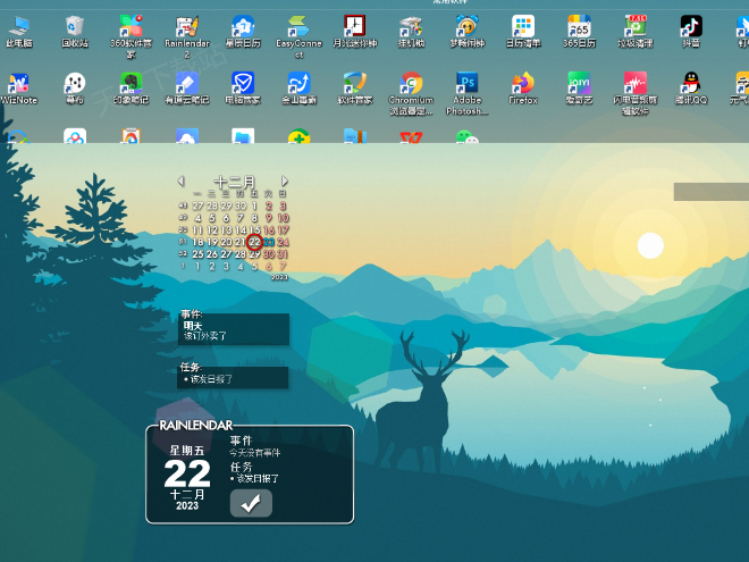Launch the Chromium browser shortcut
Viewport: 749px width, 562px height.
point(411,94)
